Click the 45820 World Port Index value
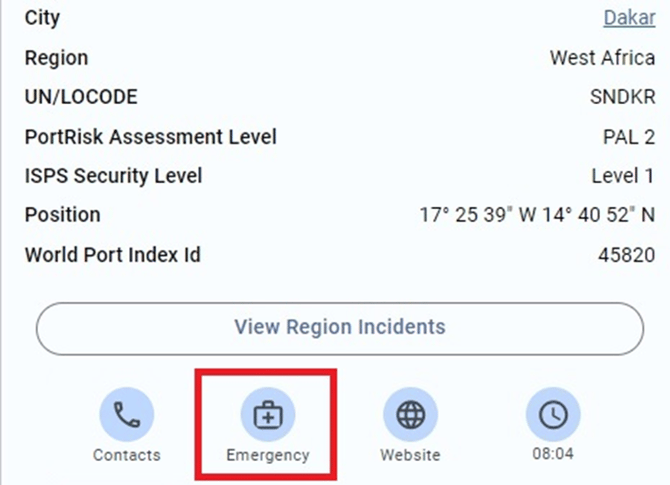The width and height of the screenshot is (670, 485). (x=627, y=255)
